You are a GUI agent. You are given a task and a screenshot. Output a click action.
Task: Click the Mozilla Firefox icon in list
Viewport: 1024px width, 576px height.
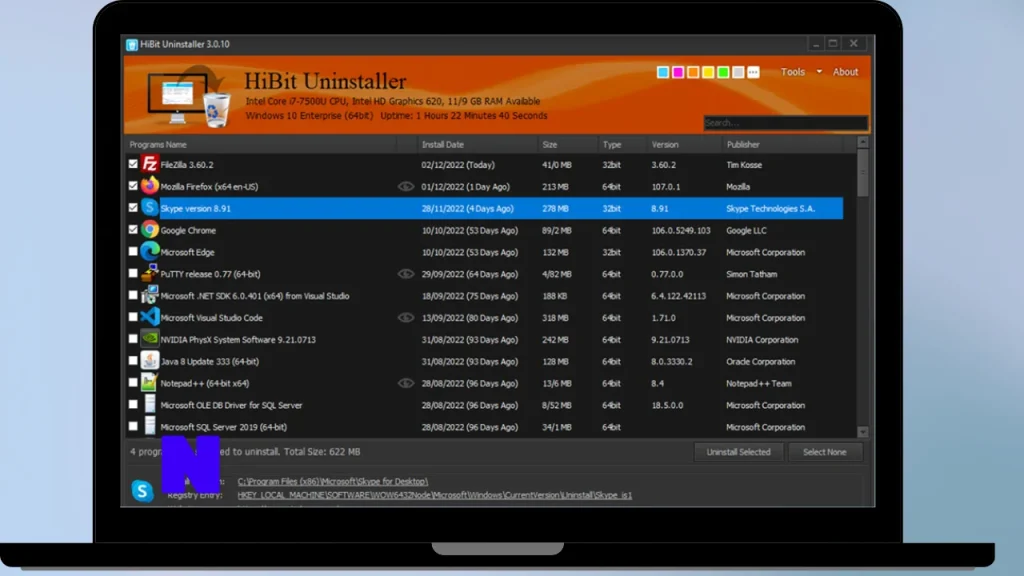pos(150,185)
